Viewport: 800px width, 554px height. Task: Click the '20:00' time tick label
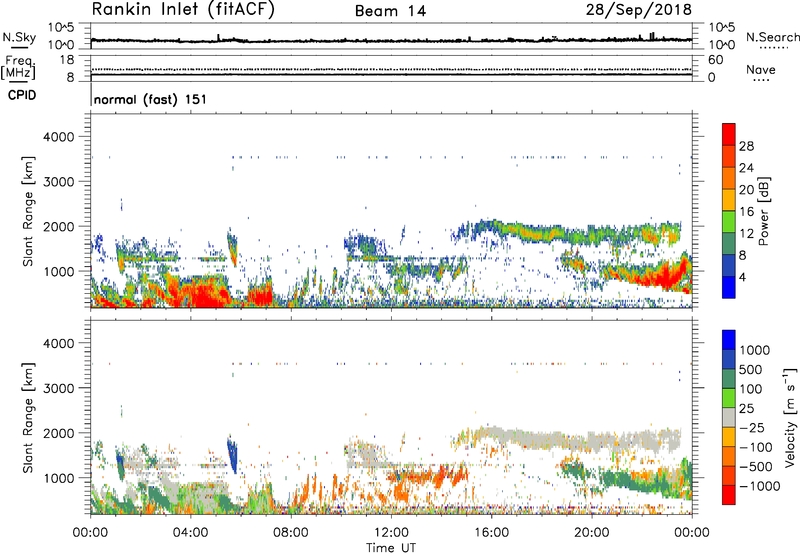coord(591,533)
